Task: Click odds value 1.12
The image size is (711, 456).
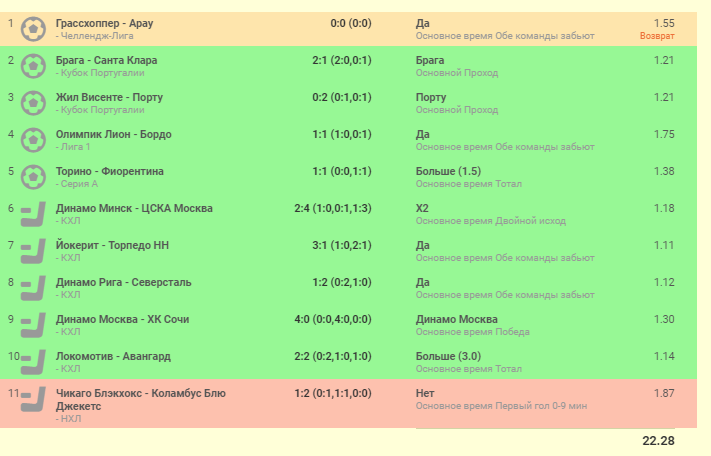Action: pyautogui.click(x=664, y=282)
